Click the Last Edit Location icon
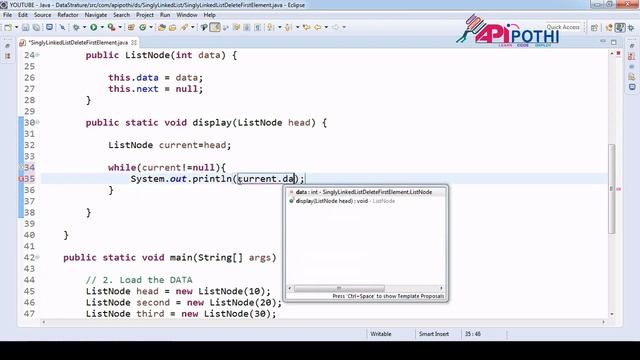 tap(306, 27)
